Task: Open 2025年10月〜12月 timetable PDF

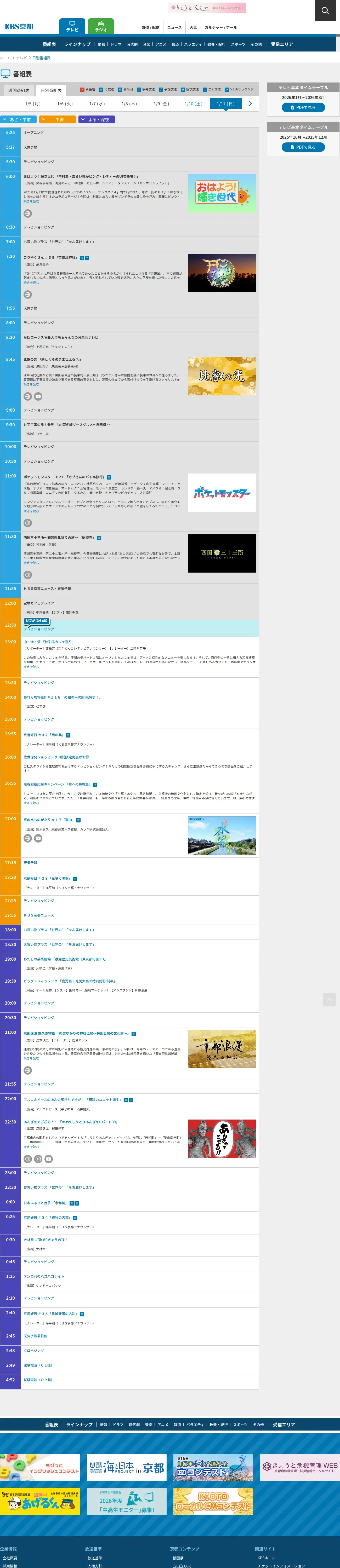Action: click(x=303, y=147)
